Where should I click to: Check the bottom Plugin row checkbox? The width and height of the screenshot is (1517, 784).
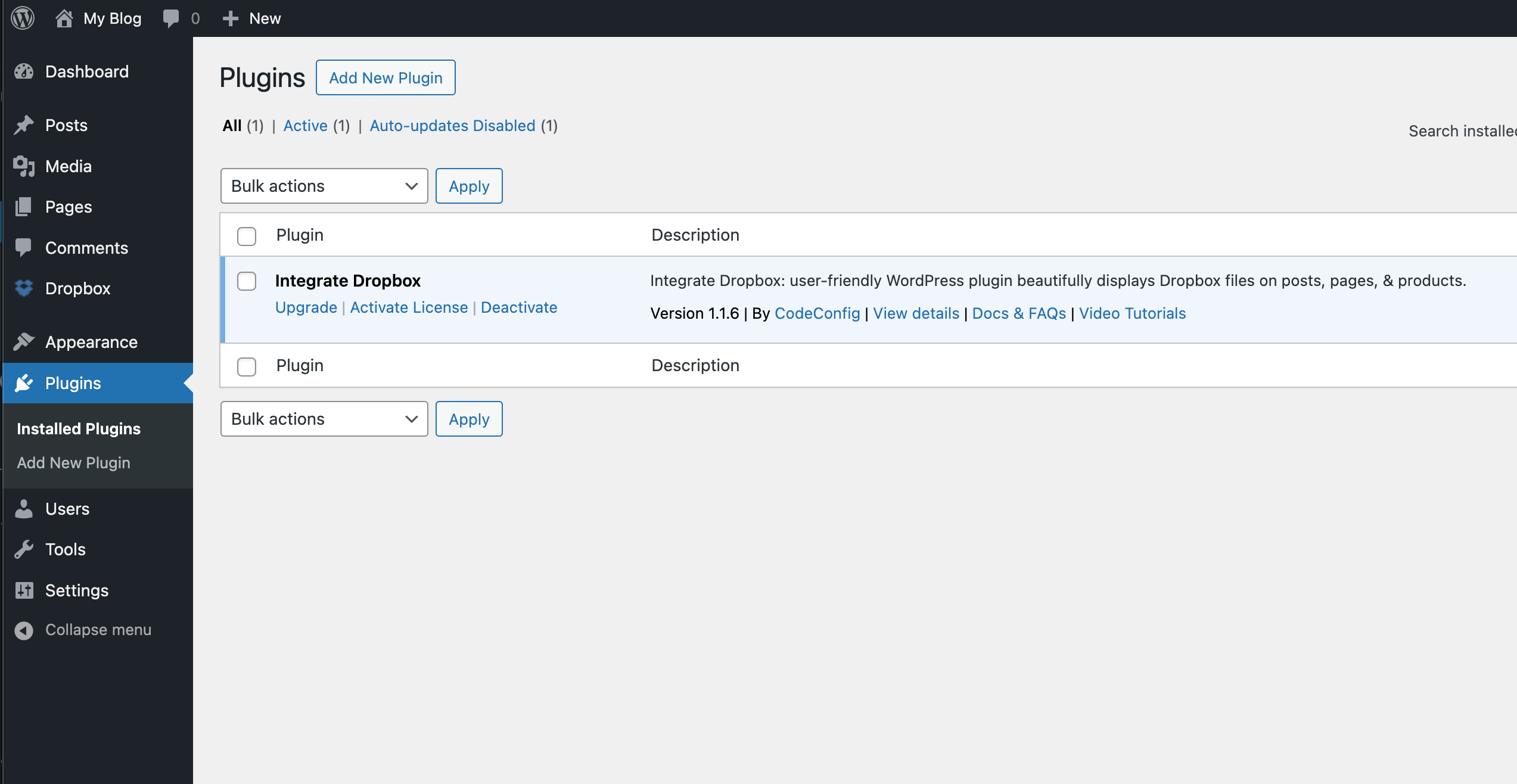pos(247,365)
